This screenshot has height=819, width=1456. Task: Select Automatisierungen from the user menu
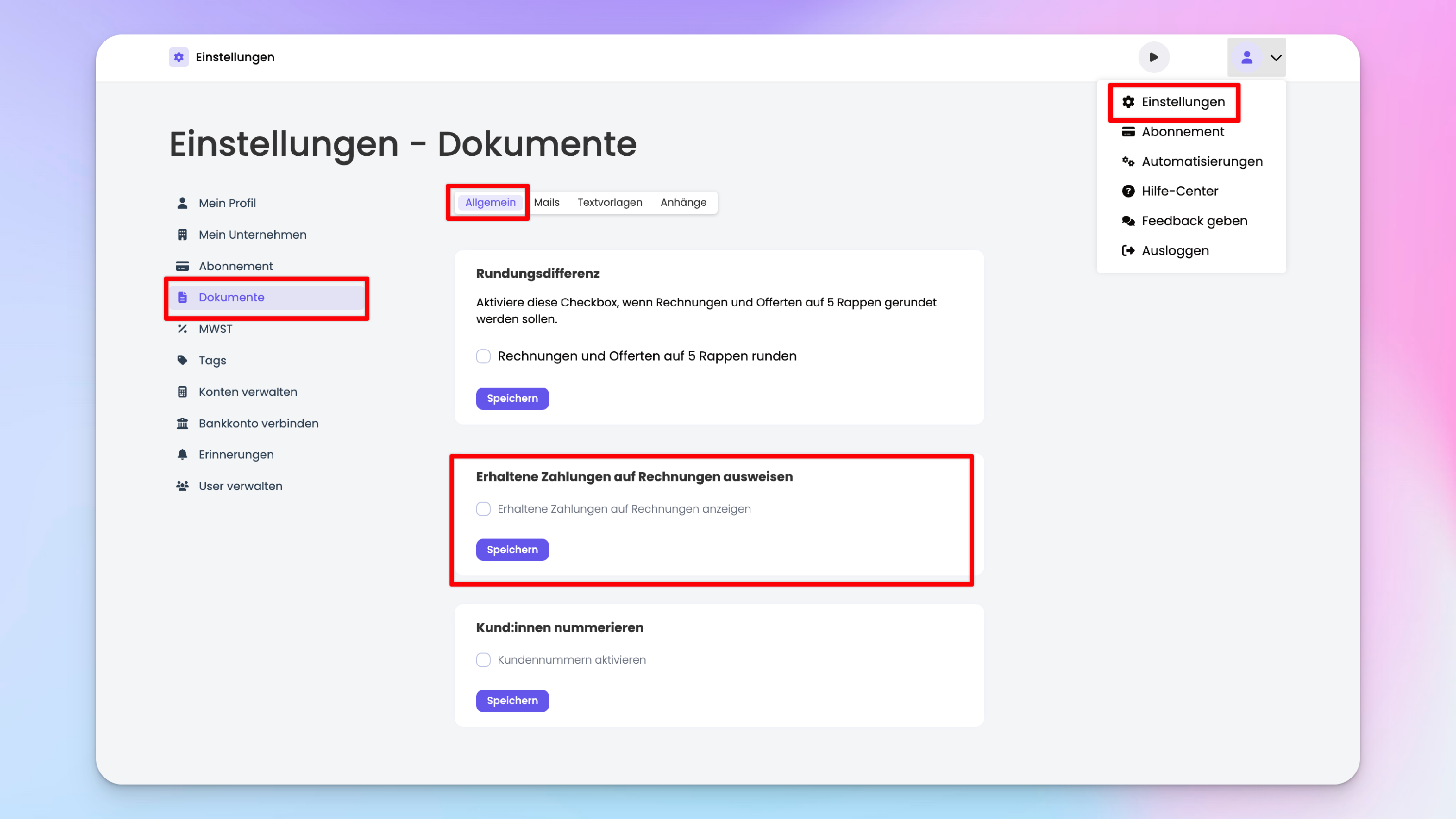tap(1202, 162)
